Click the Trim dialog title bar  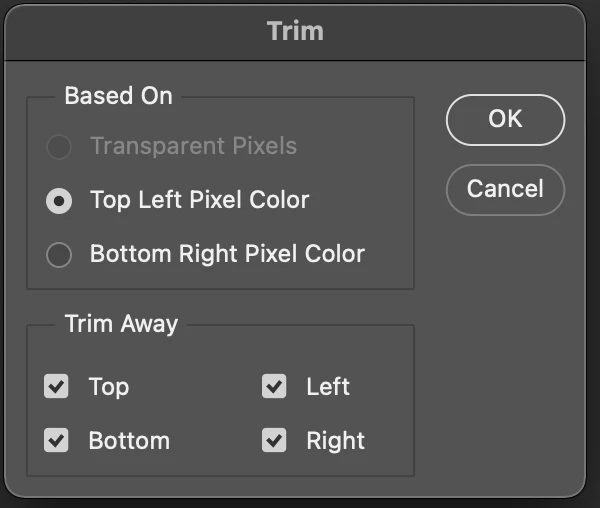(x=295, y=30)
